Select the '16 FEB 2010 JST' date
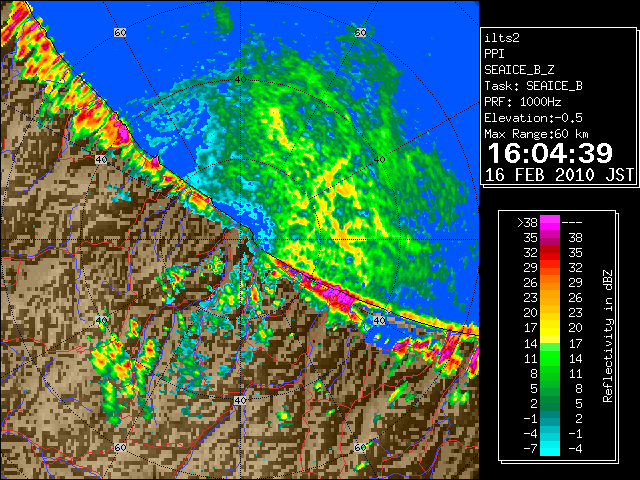The width and height of the screenshot is (640, 480). click(x=559, y=175)
